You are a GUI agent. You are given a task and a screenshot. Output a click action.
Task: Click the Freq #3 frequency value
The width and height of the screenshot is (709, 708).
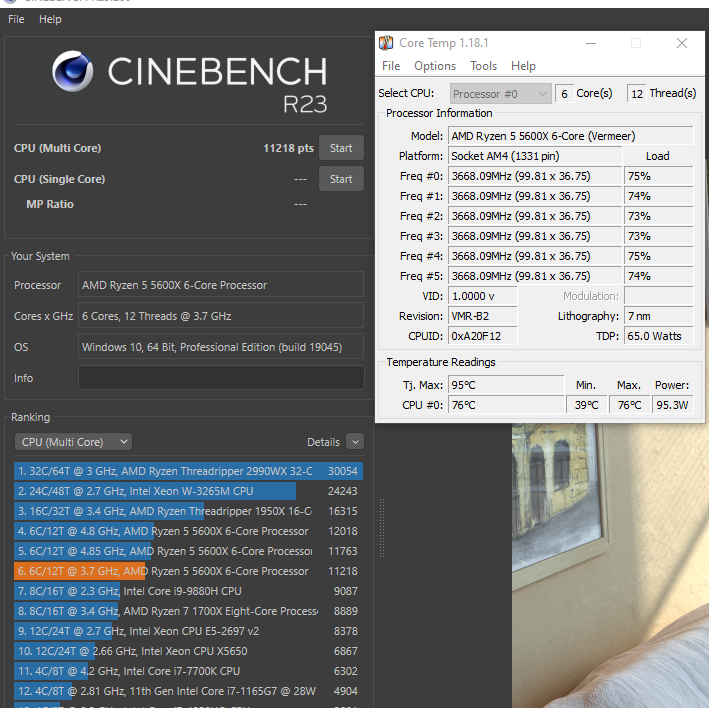[x=535, y=236]
